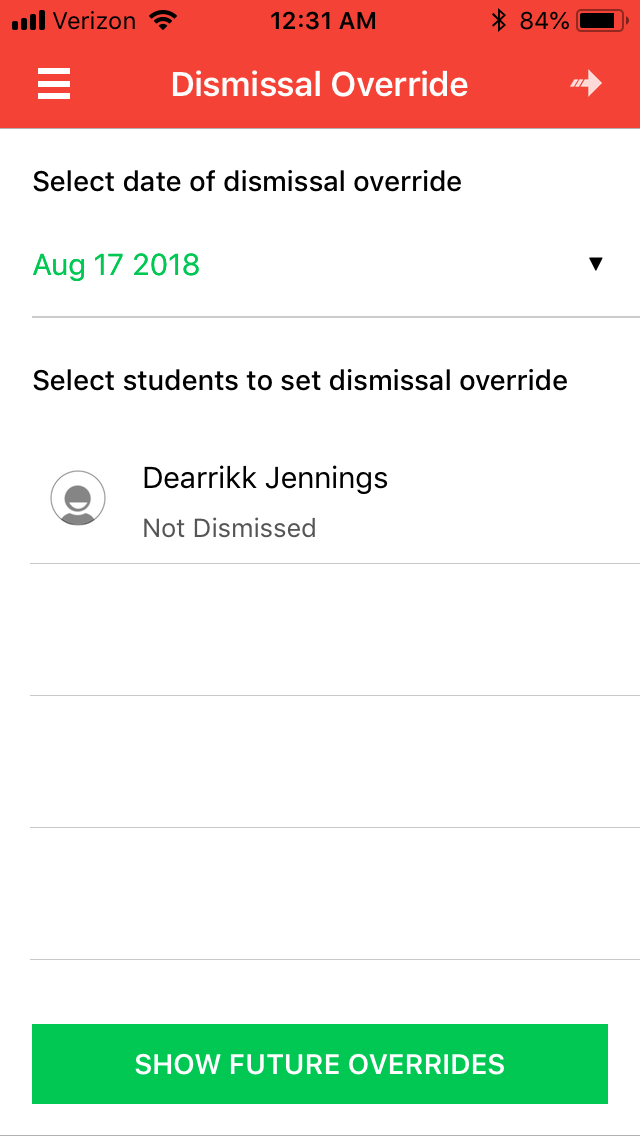640x1136 pixels.
Task: Tap the Dismissal Override title
Action: pyautogui.click(x=319, y=84)
